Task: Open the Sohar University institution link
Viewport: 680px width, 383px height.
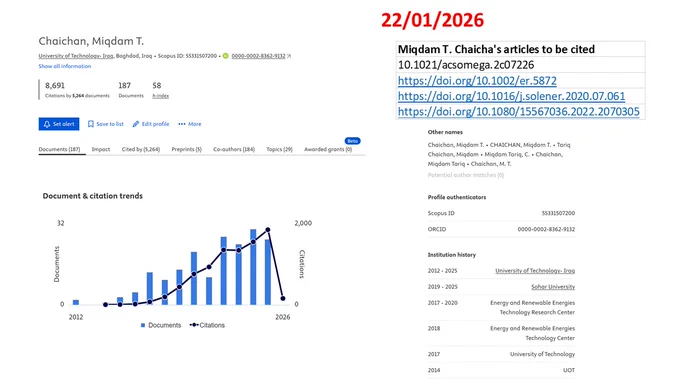Action: 553,287
